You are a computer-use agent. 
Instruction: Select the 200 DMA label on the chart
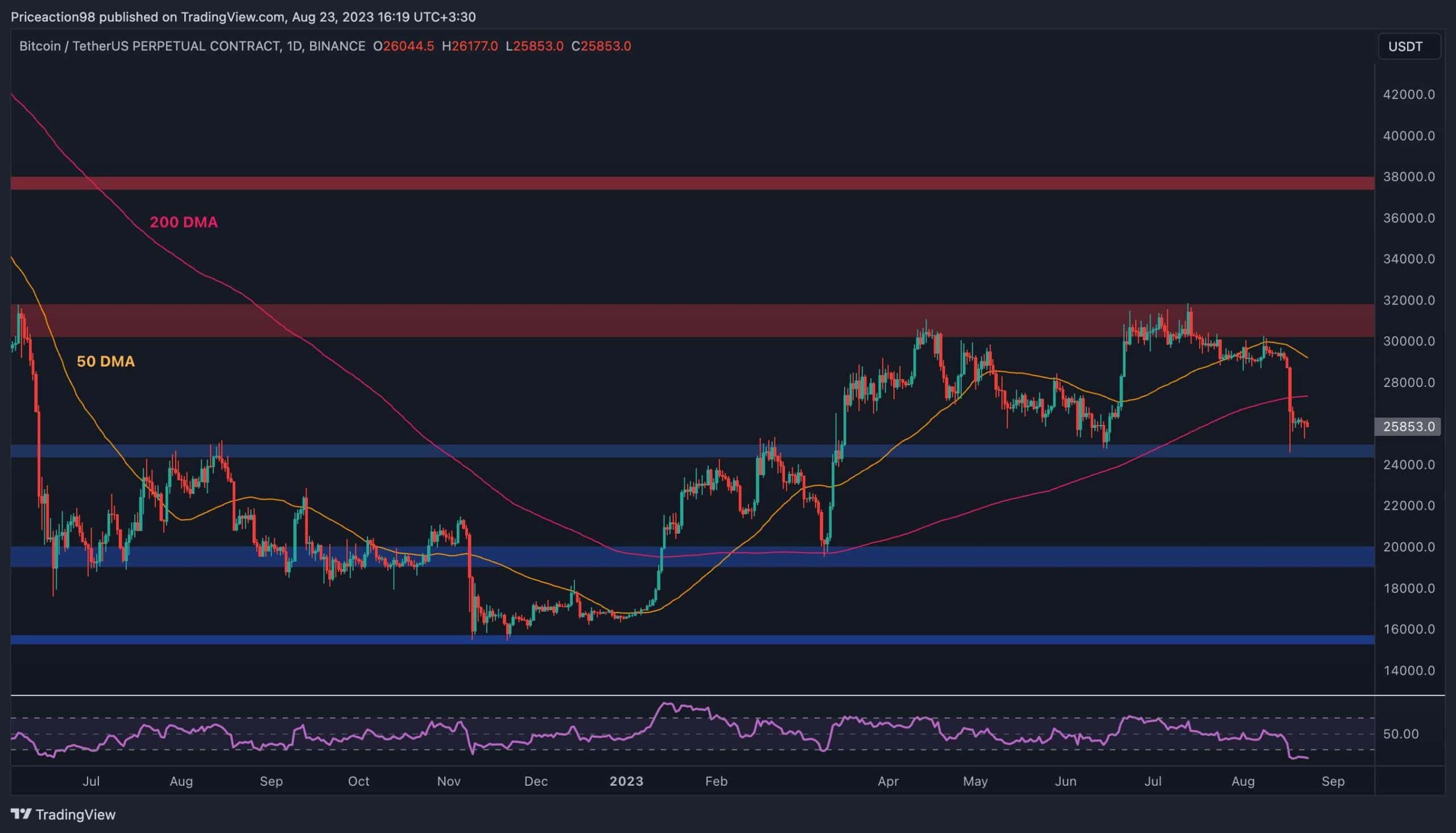tap(183, 222)
